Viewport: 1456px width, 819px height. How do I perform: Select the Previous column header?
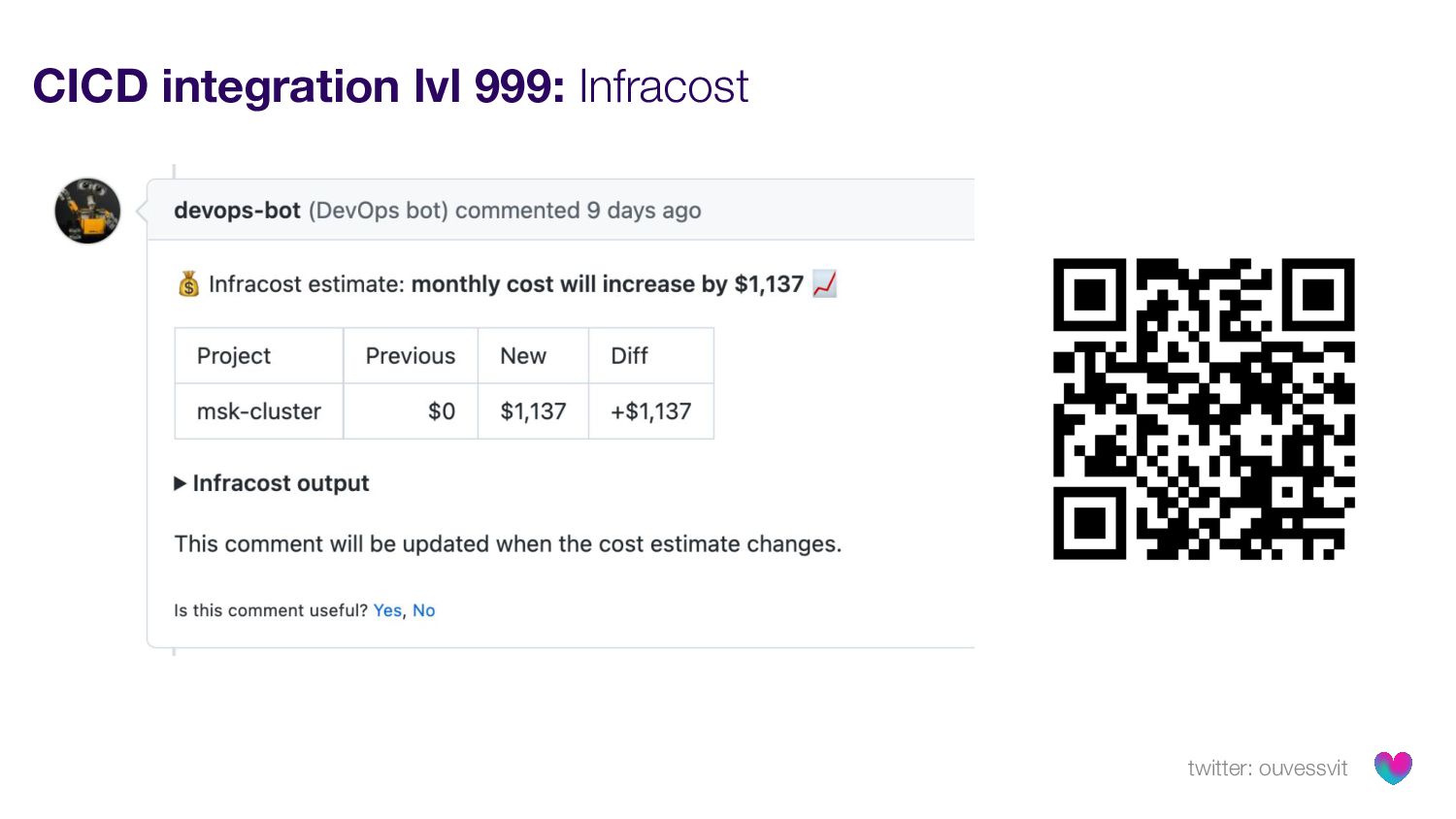tap(410, 356)
